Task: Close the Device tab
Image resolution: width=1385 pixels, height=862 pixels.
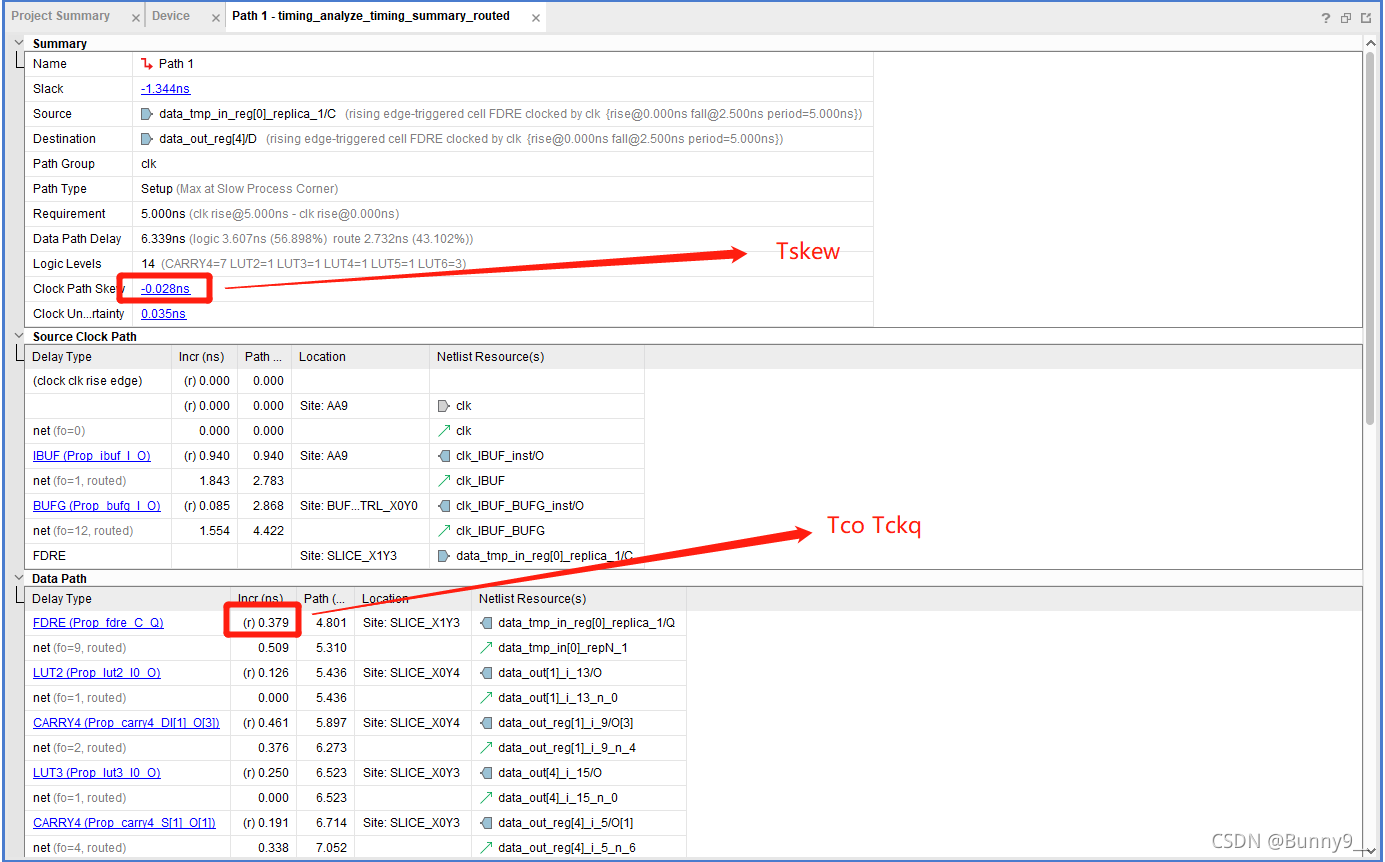Action: [x=216, y=18]
